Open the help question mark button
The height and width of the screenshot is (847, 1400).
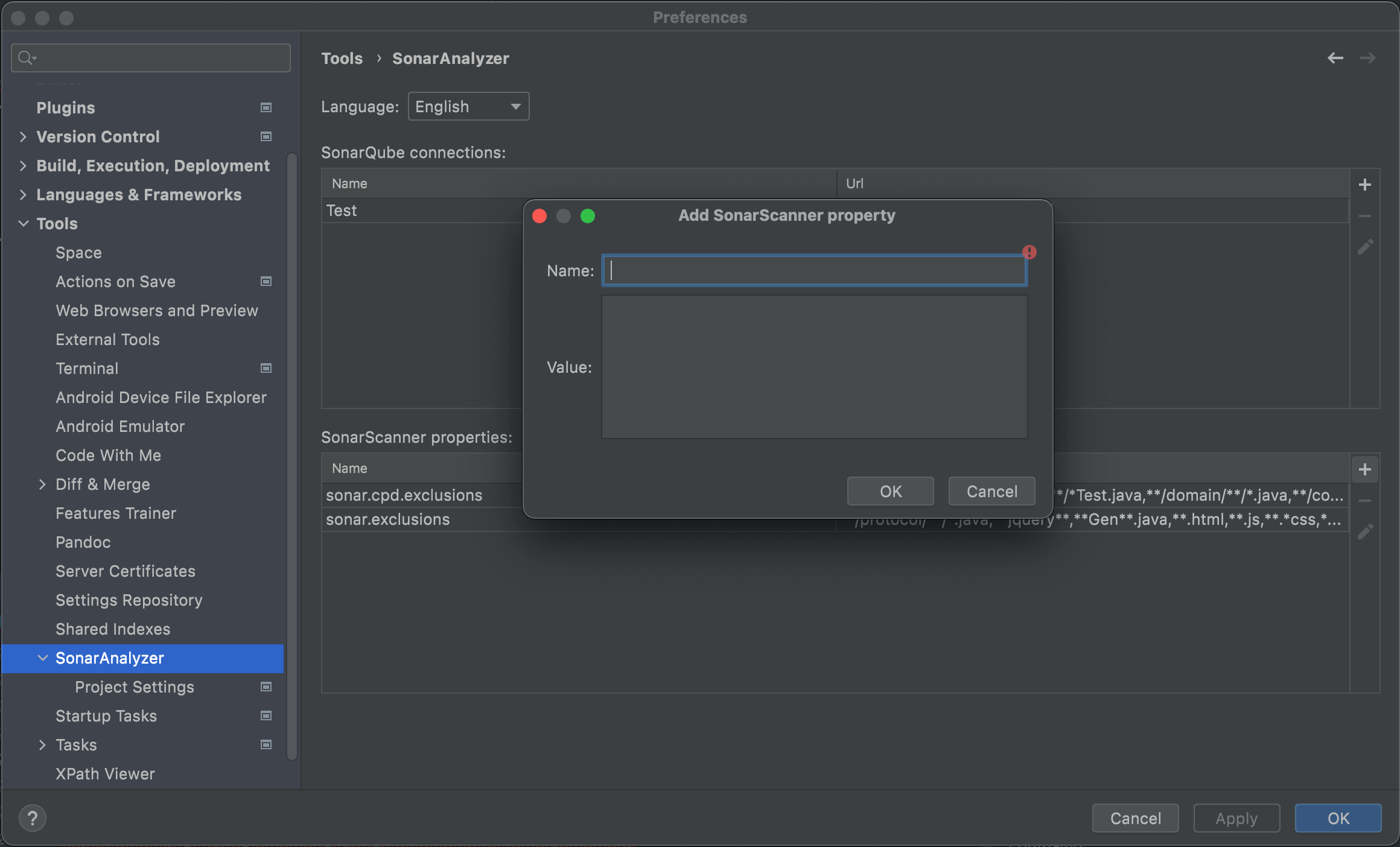33,818
